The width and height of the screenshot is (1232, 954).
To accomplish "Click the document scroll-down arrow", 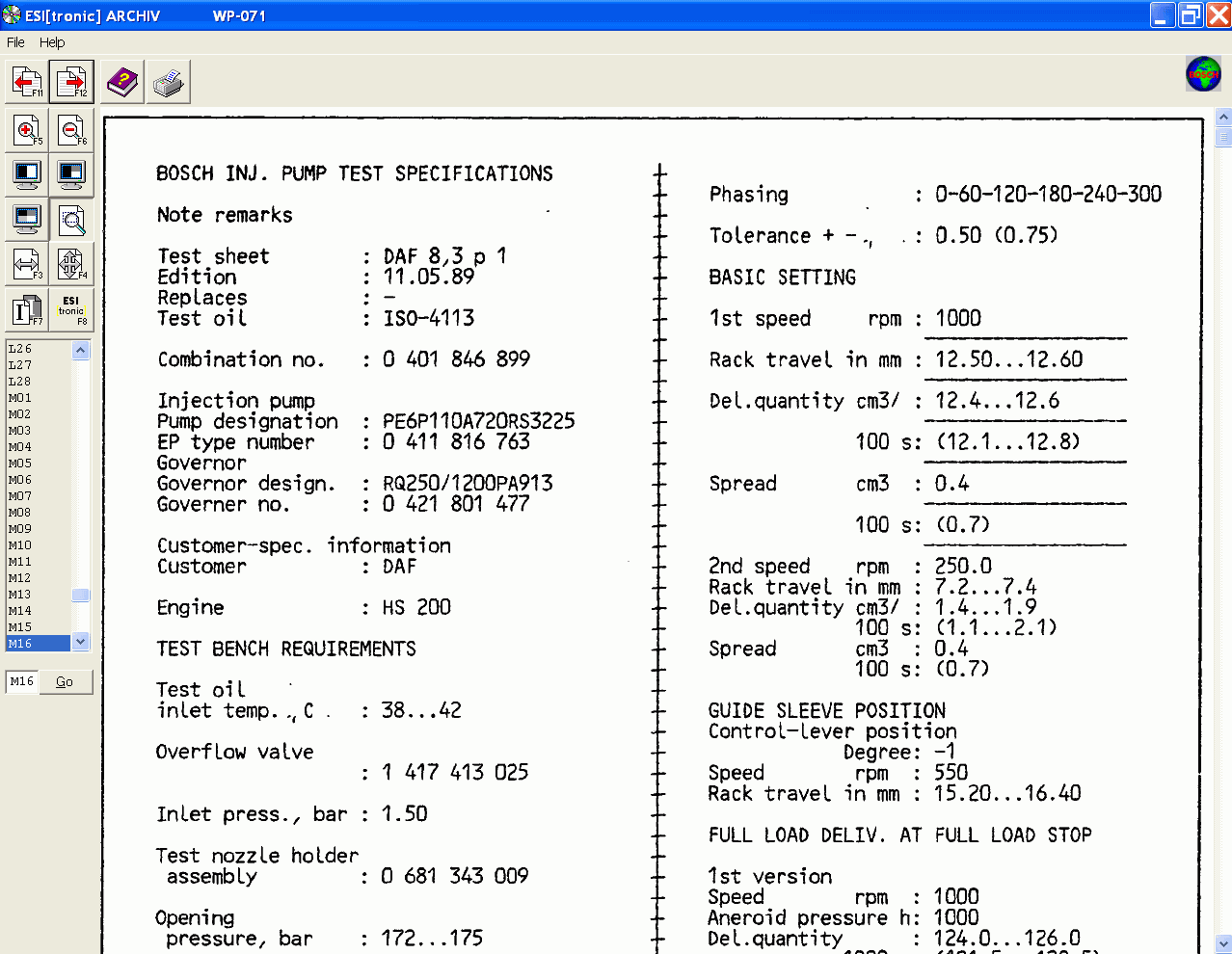I will click(1223, 944).
